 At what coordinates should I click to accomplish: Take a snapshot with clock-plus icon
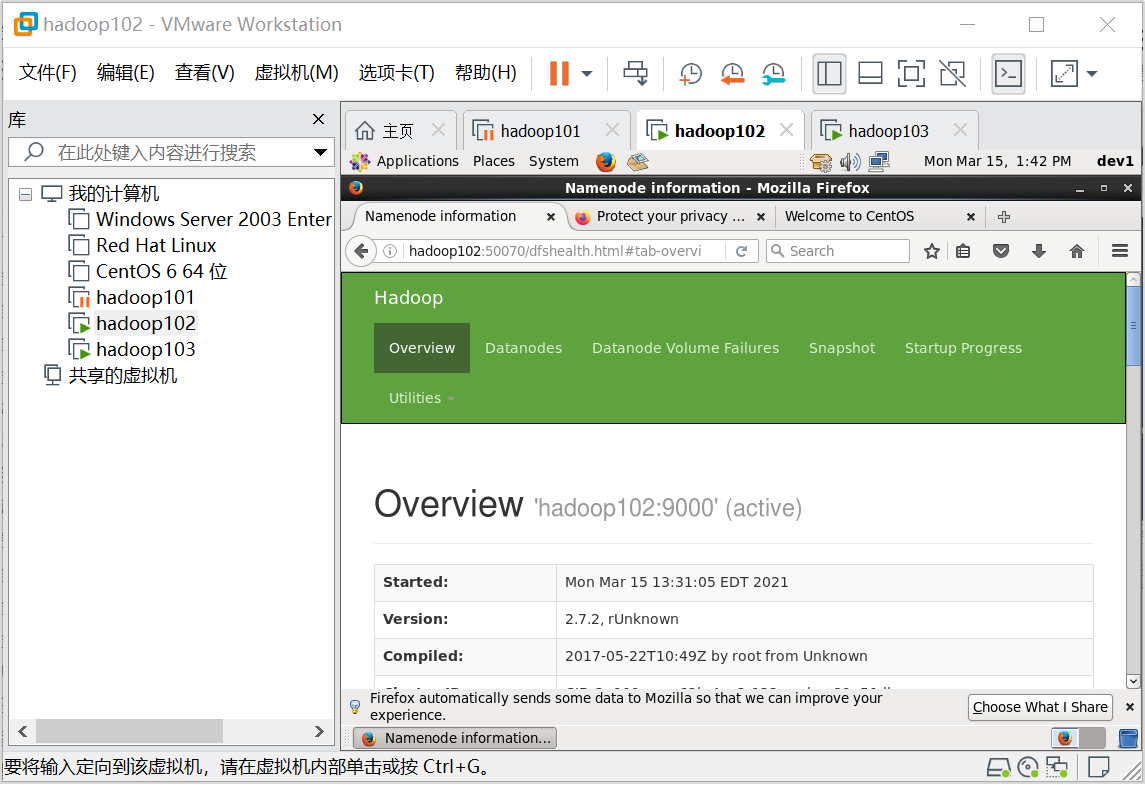click(x=690, y=73)
